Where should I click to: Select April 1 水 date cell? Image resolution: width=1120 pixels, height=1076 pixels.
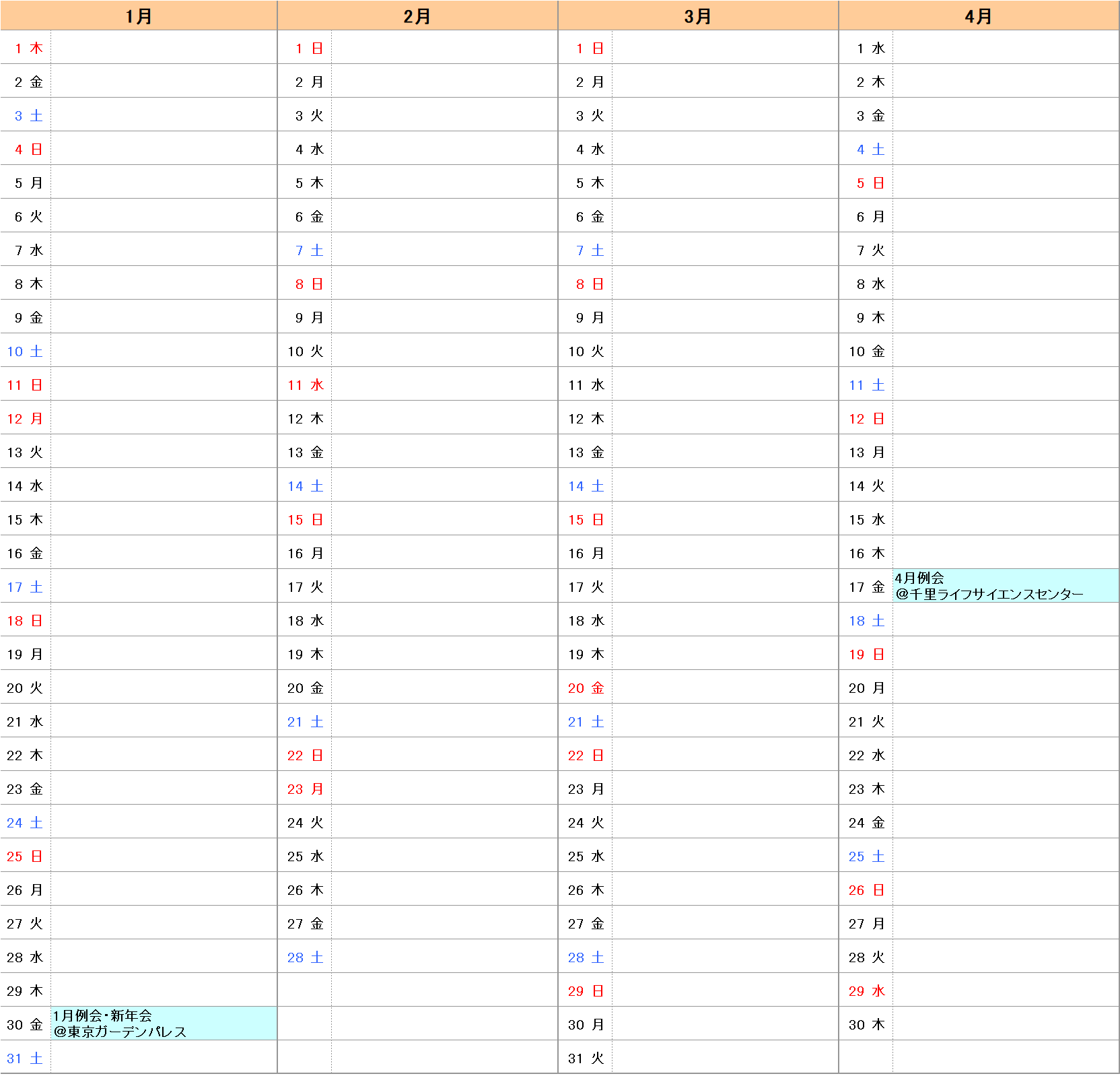click(x=866, y=48)
